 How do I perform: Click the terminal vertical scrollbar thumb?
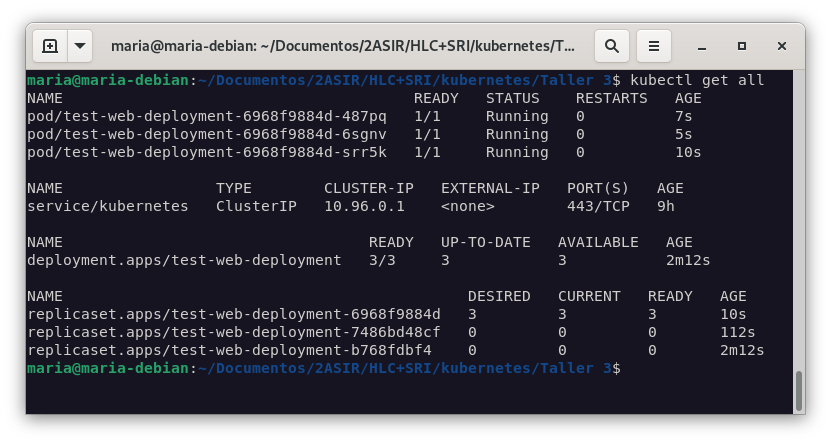tap(797, 390)
